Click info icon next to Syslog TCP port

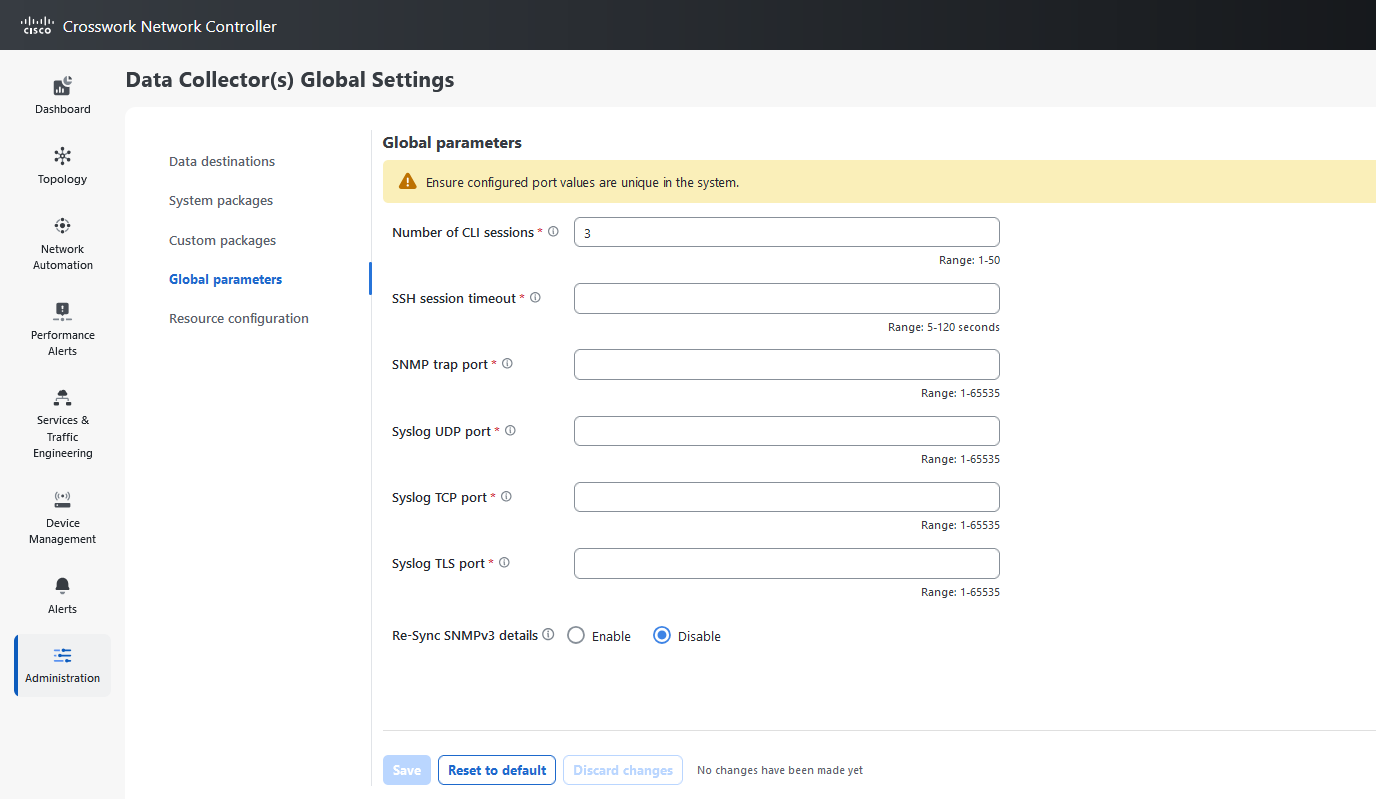pyautogui.click(x=506, y=497)
